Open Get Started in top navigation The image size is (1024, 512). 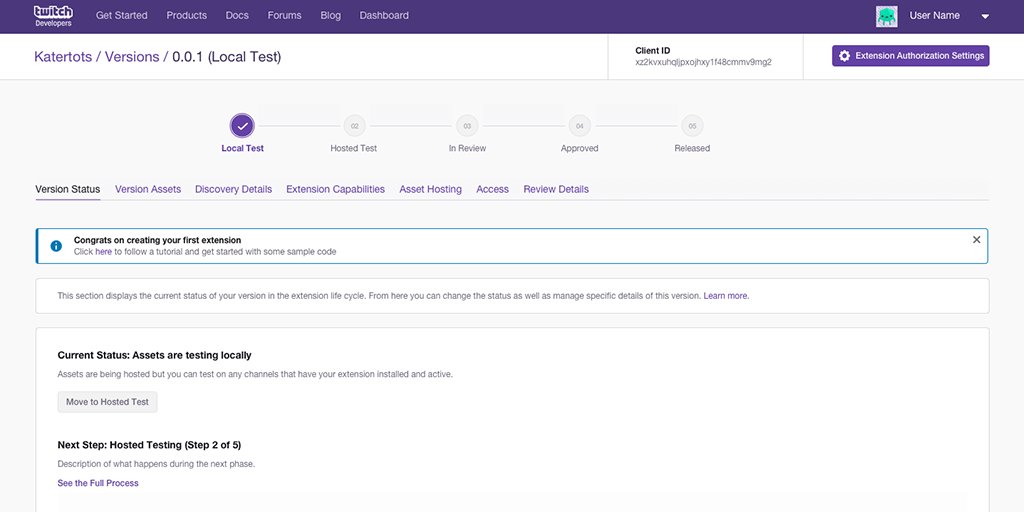pyautogui.click(x=121, y=15)
